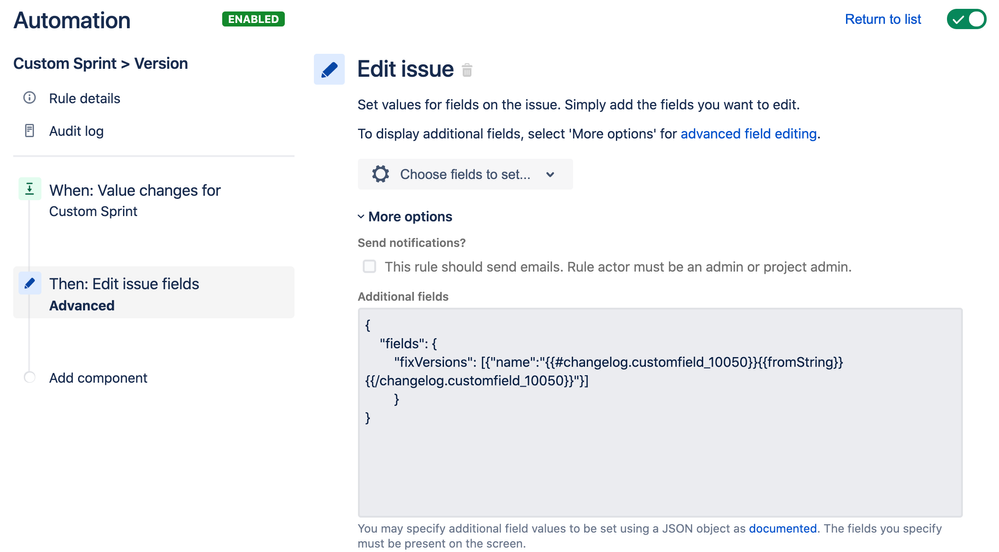Click the trash icon beside Edit issue
The height and width of the screenshot is (552, 999).
[x=467, y=70]
